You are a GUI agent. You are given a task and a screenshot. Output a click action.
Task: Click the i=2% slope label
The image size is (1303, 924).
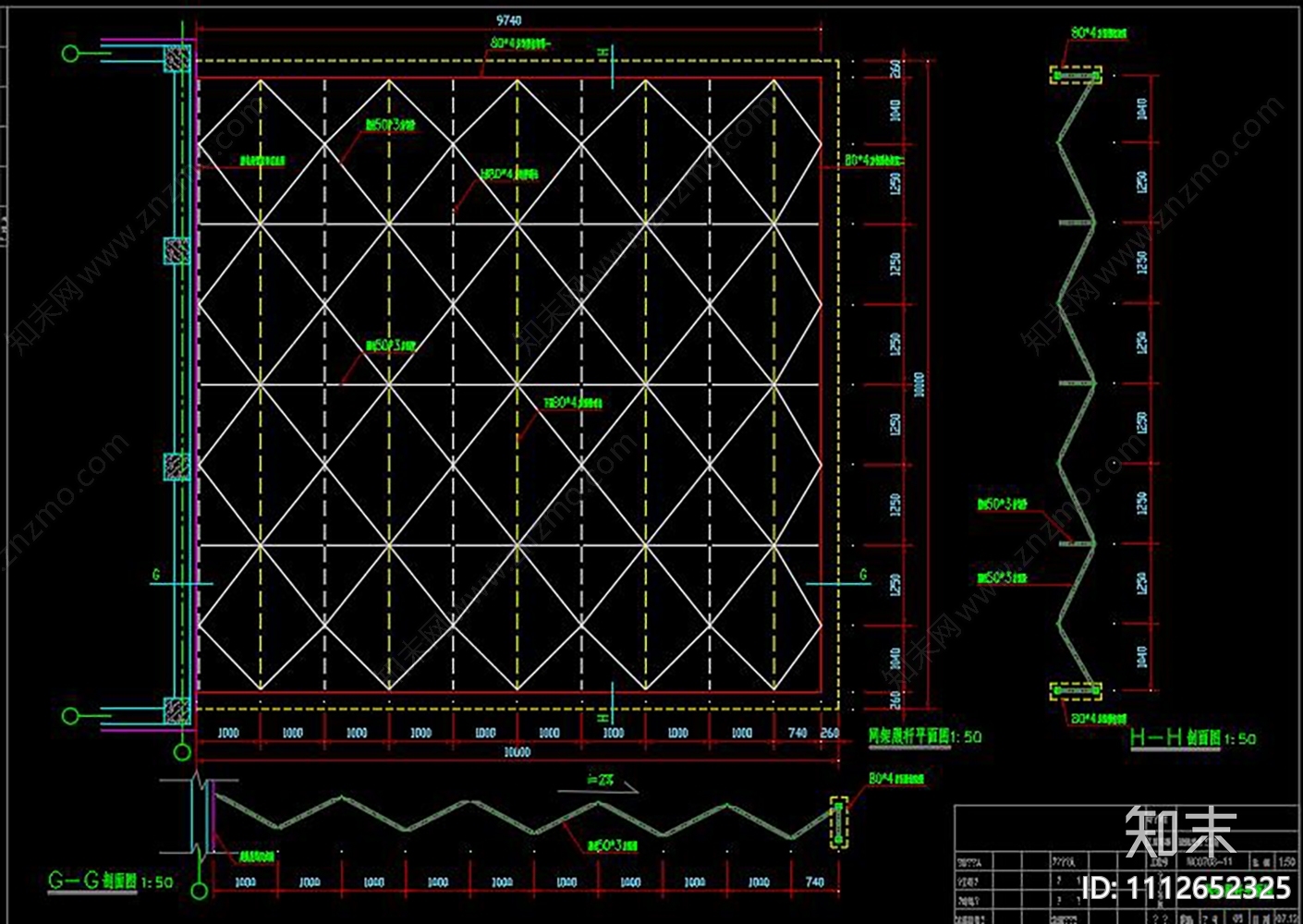[x=600, y=780]
